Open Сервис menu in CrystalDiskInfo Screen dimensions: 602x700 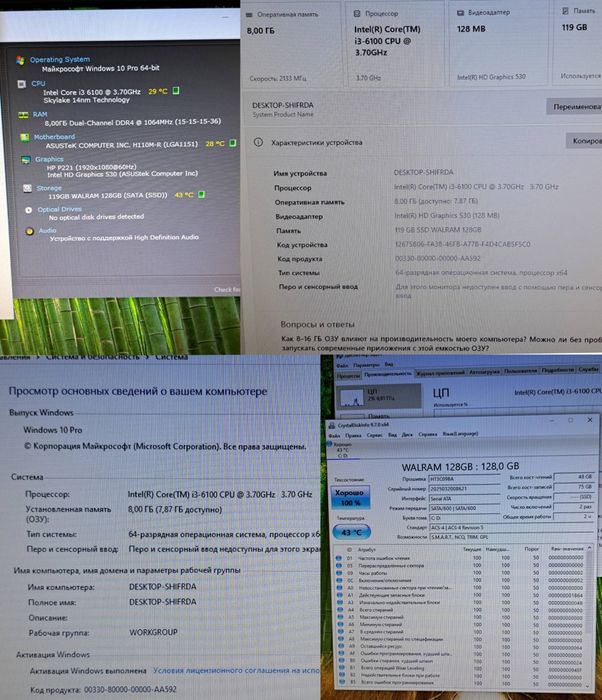[374, 435]
